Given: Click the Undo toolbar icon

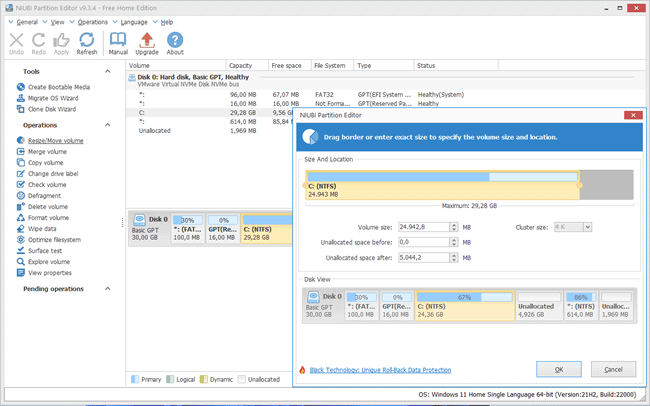Looking at the screenshot, I should click(17, 44).
